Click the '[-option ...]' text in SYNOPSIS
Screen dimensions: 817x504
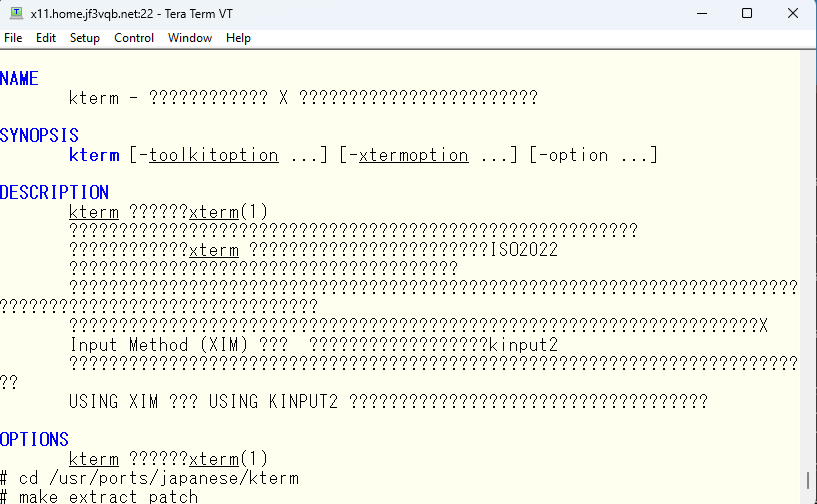[594, 155]
